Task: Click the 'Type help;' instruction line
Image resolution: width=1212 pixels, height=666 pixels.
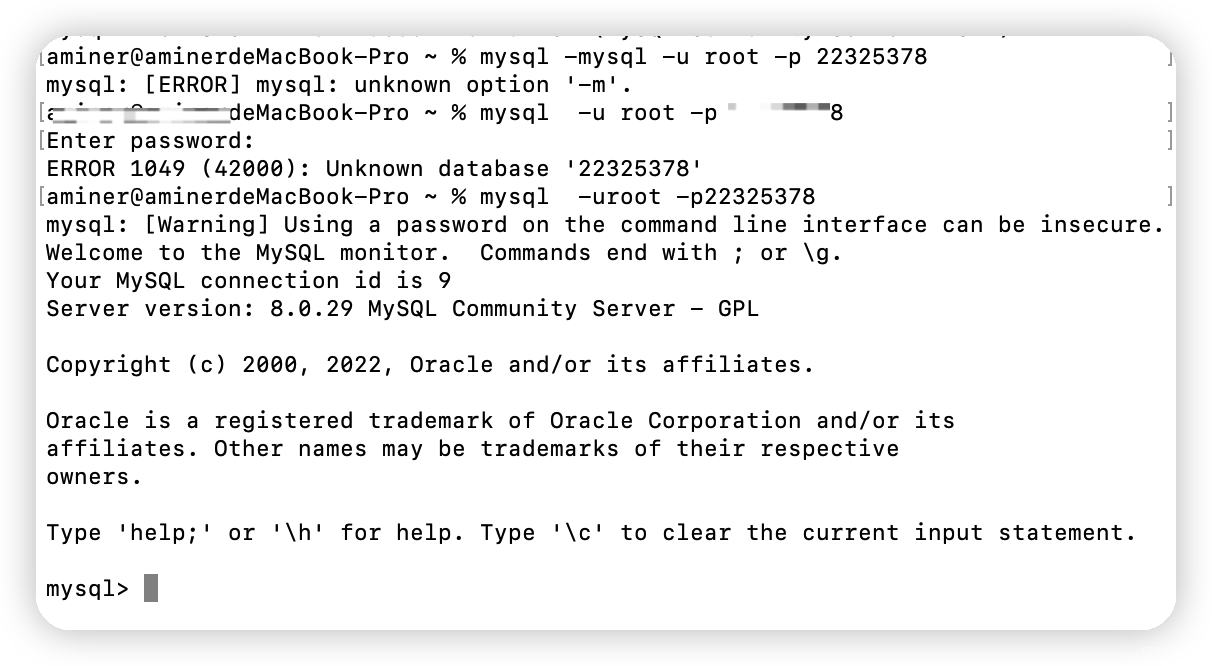Action: pos(591,533)
